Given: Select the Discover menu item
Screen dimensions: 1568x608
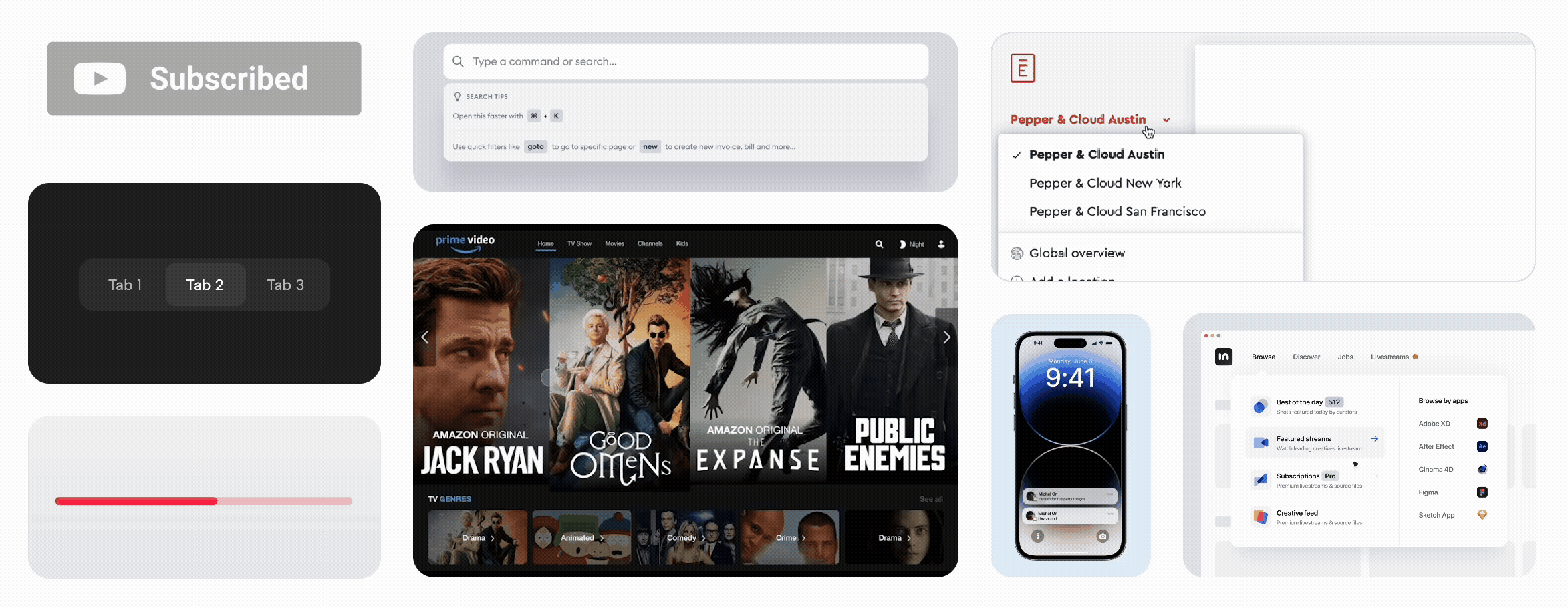Looking at the screenshot, I should pos(1306,357).
